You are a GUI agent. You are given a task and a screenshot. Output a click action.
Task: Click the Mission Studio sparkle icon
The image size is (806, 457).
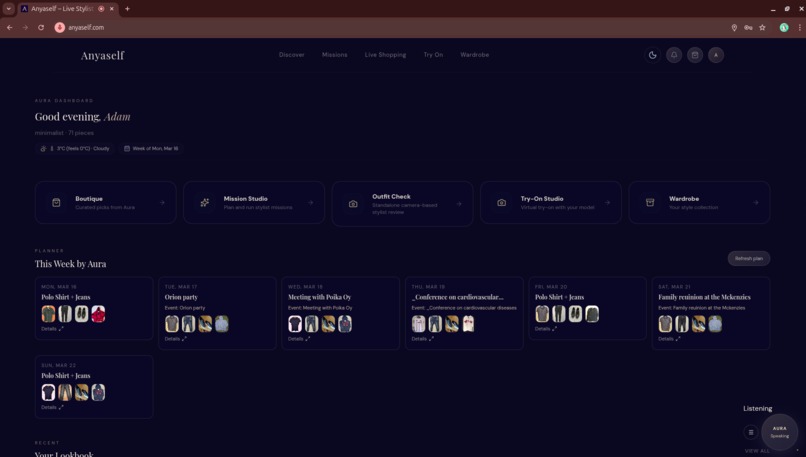[205, 203]
